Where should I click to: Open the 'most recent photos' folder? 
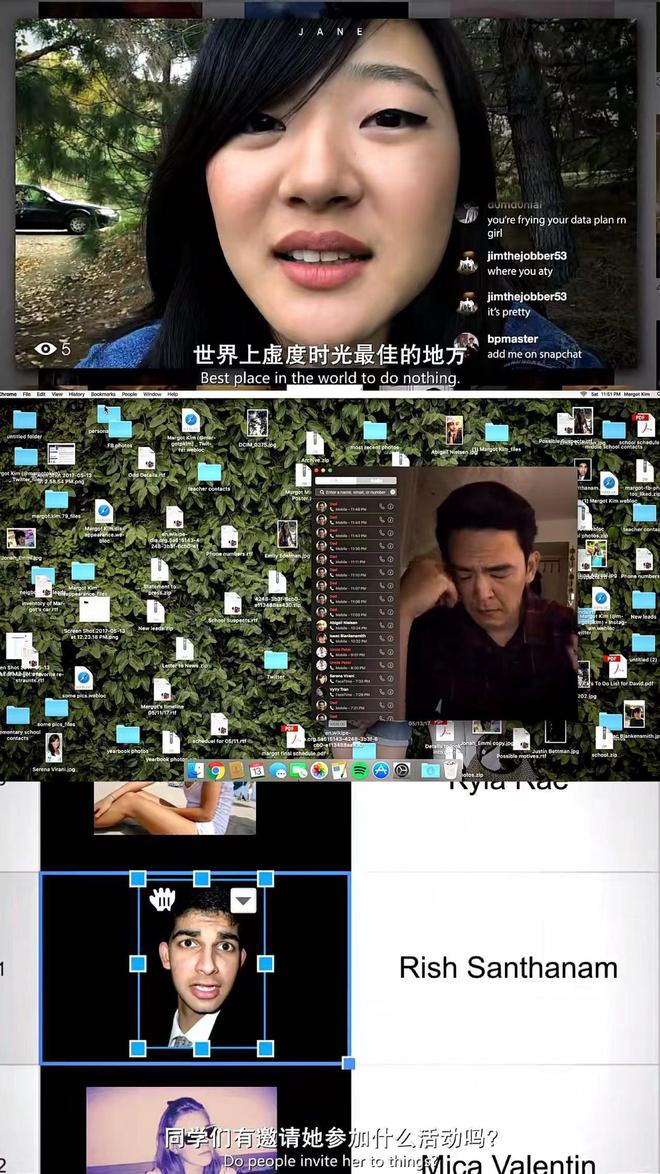click(375, 431)
